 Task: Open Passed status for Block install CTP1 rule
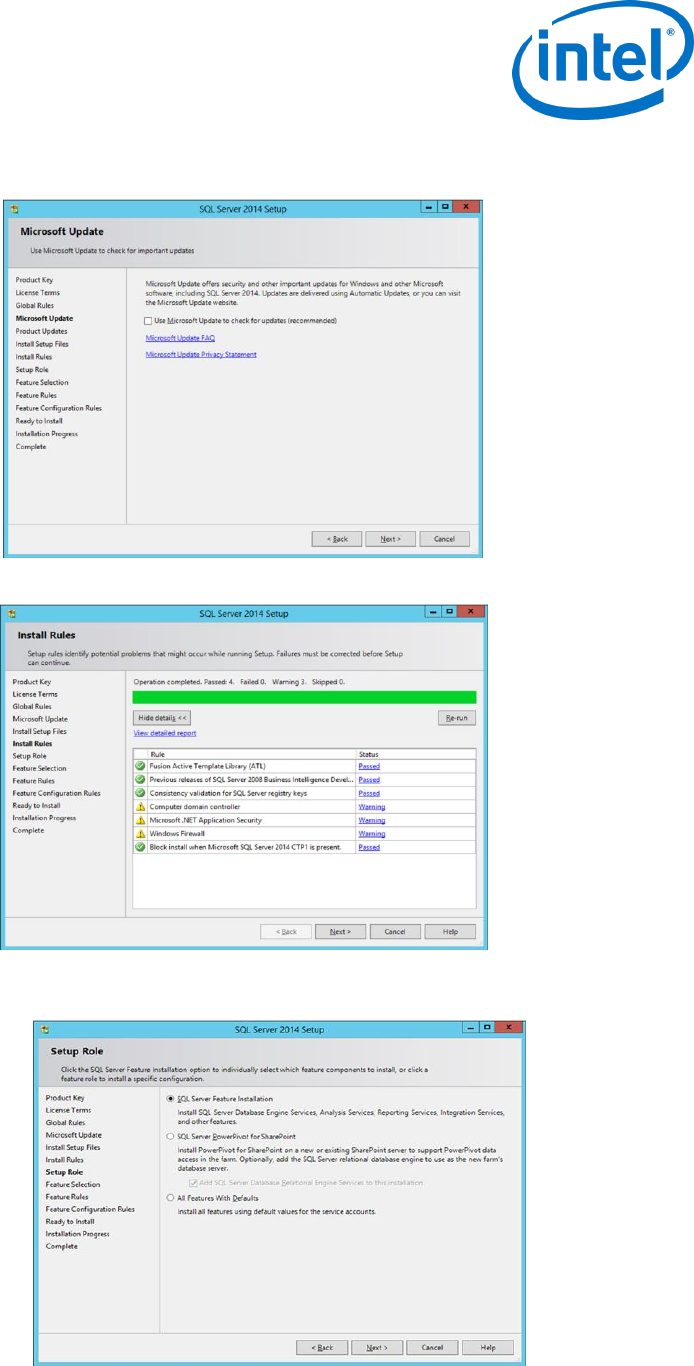369,847
